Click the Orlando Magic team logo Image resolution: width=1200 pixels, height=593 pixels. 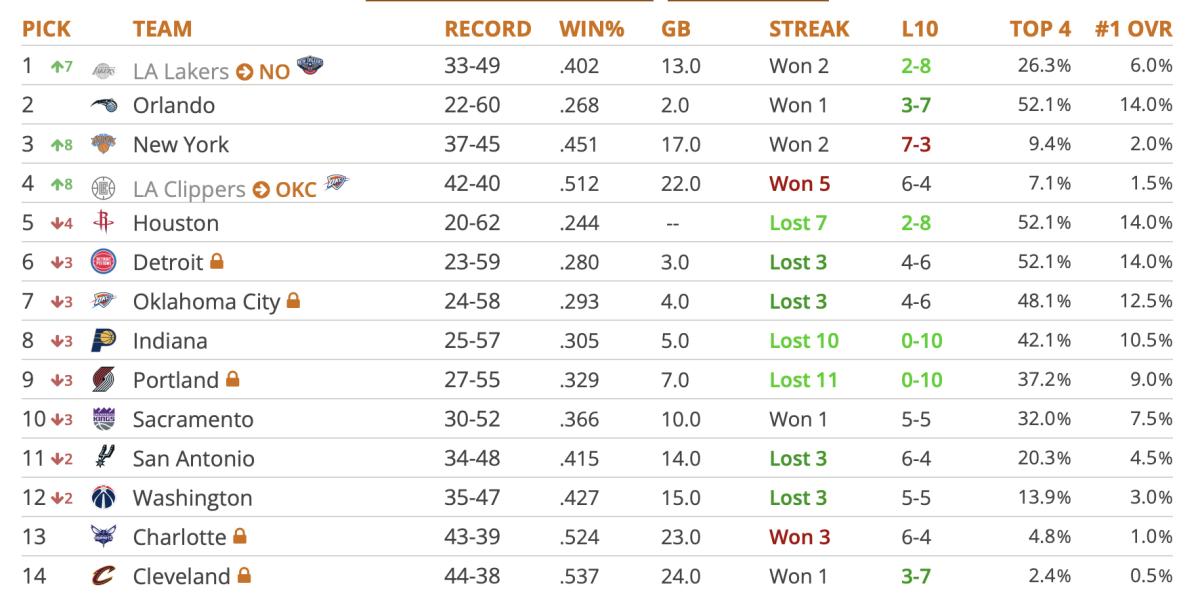point(103,105)
